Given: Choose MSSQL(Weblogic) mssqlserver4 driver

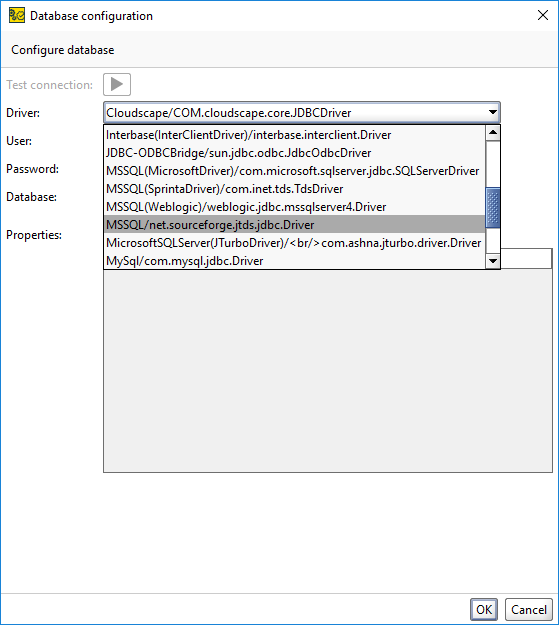Looking at the screenshot, I should coord(295,206).
